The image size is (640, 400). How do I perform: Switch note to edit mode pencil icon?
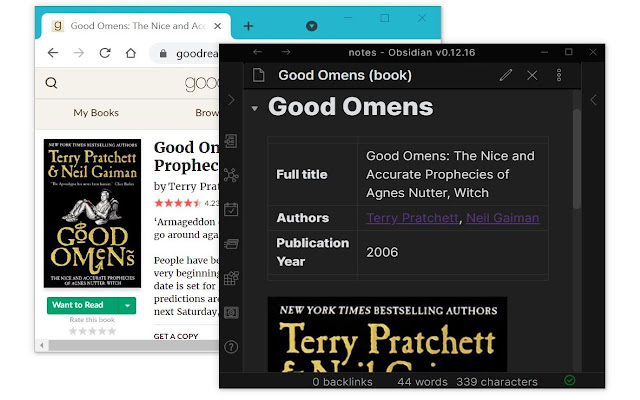pyautogui.click(x=506, y=75)
